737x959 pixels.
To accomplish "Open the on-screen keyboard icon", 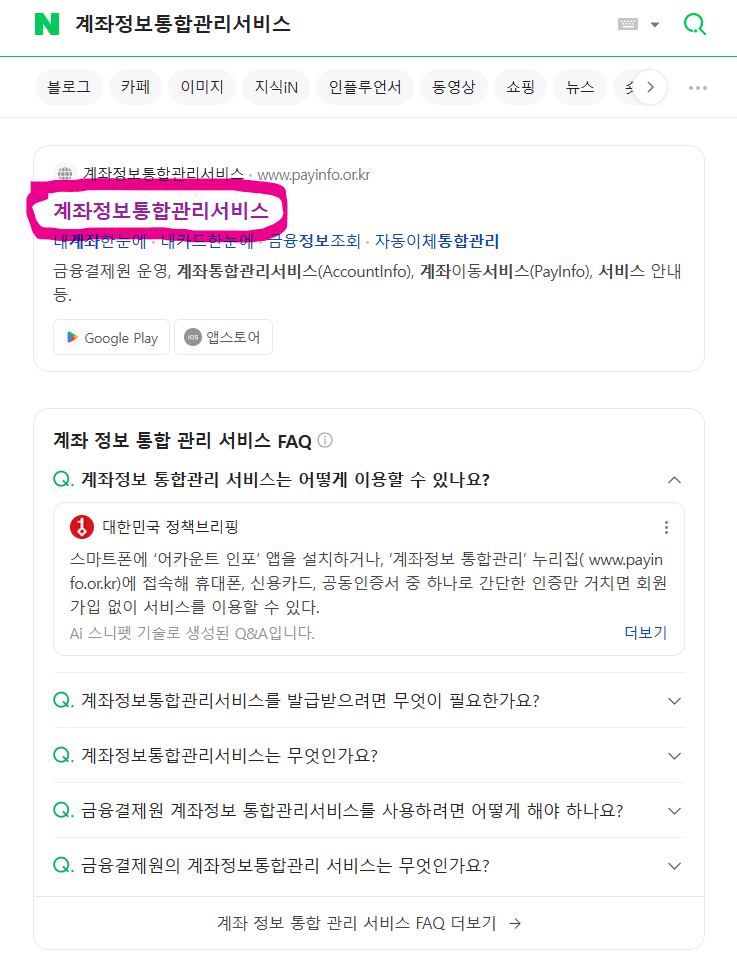I will click(x=628, y=24).
